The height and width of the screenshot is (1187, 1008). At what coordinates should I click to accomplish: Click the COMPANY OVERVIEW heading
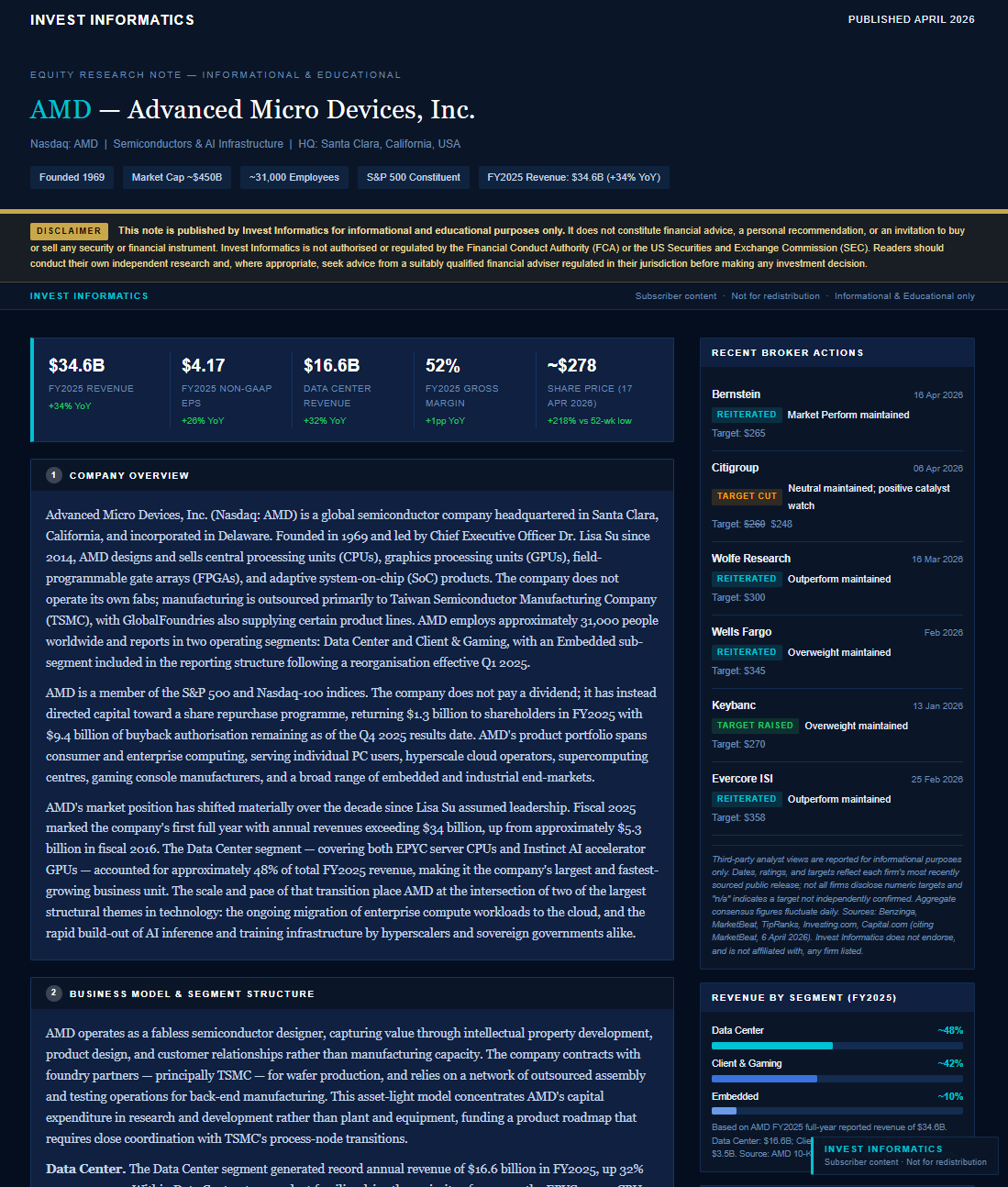pyautogui.click(x=129, y=476)
